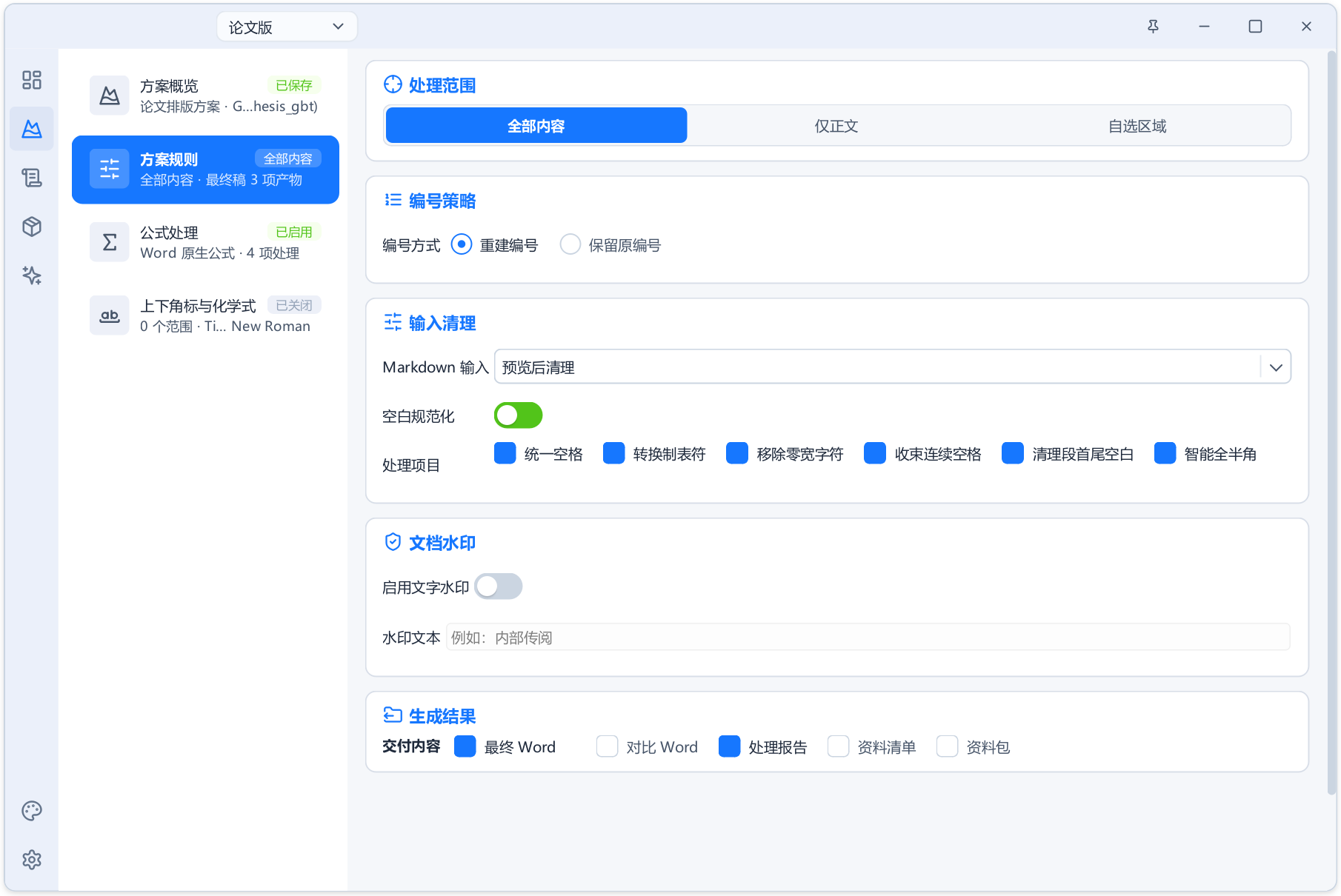Uncheck the 移除零宽字符 checkbox
Screen dimensions: 1341x896
pyautogui.click(x=737, y=453)
